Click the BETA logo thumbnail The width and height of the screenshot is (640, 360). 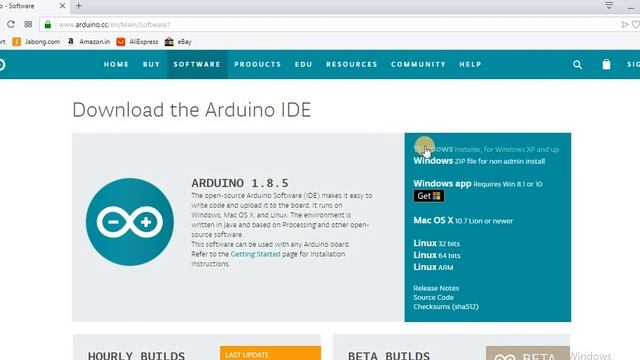click(x=527, y=353)
